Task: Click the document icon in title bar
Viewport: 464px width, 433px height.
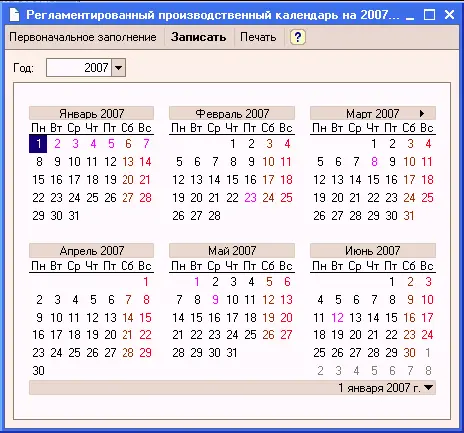Action: point(14,15)
